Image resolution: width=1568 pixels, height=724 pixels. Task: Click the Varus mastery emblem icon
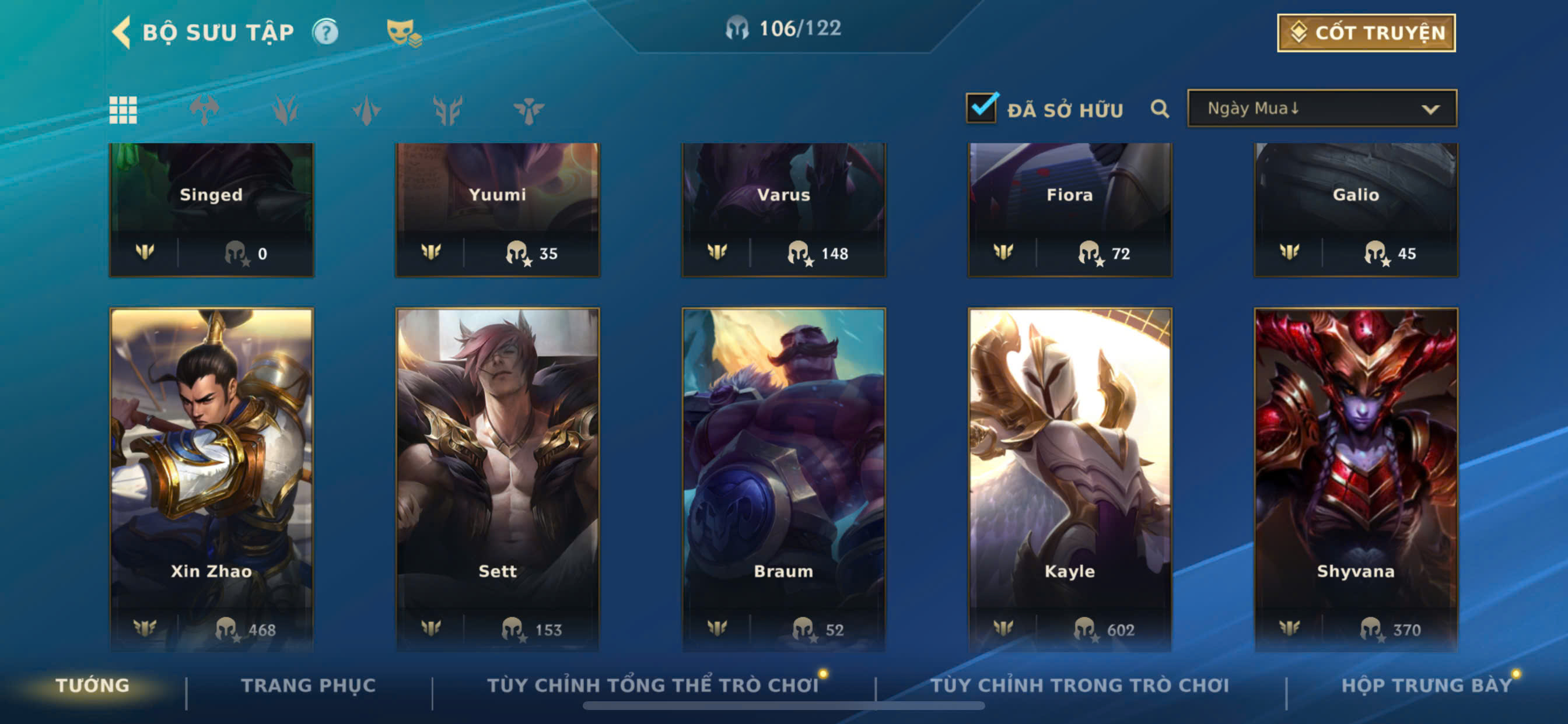(x=717, y=251)
